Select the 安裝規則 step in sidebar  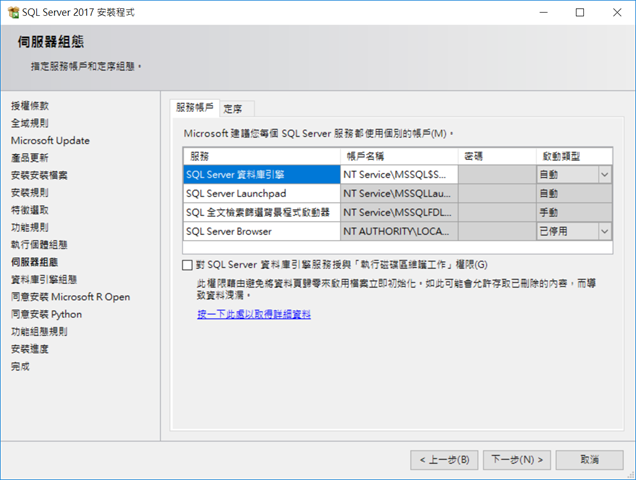coord(30,192)
